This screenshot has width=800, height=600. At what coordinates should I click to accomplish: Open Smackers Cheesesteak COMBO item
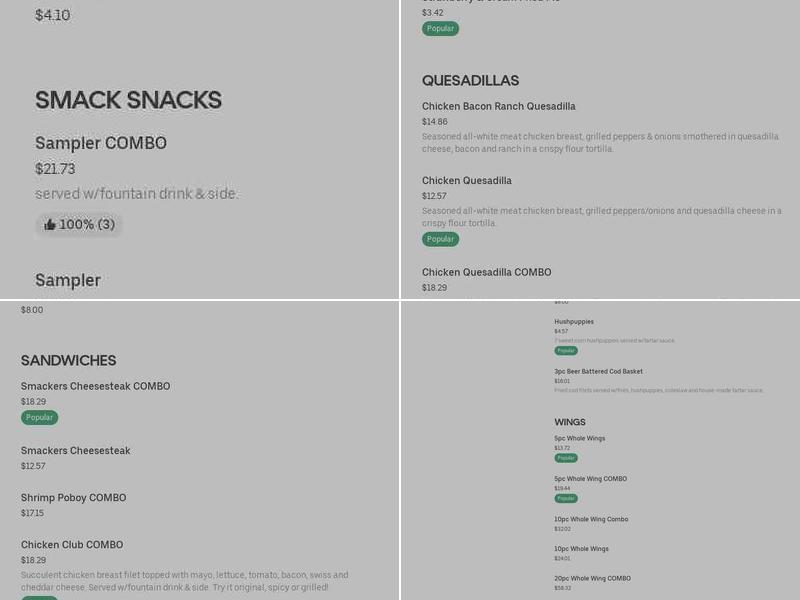tap(95, 386)
